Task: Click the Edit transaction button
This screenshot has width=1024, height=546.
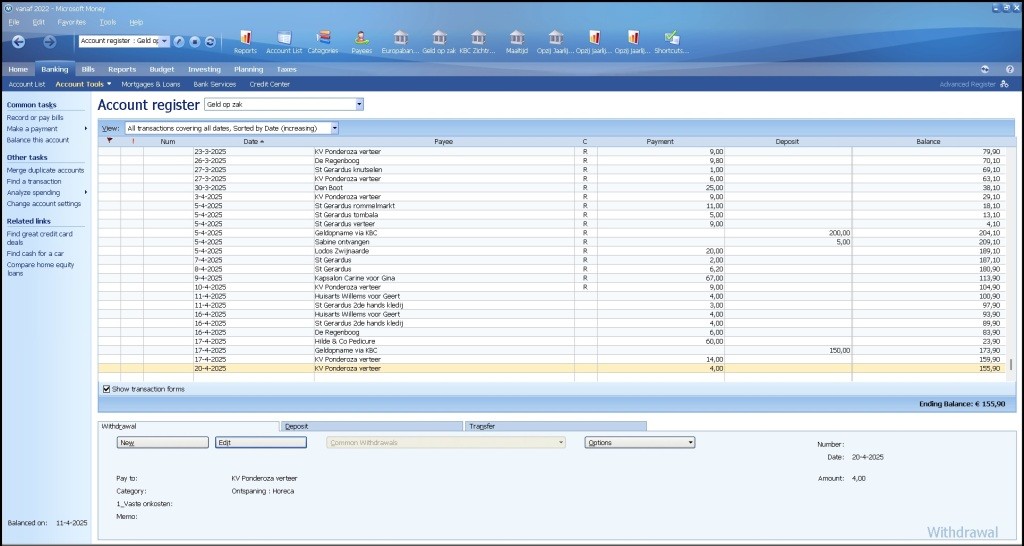Action: 261,443
